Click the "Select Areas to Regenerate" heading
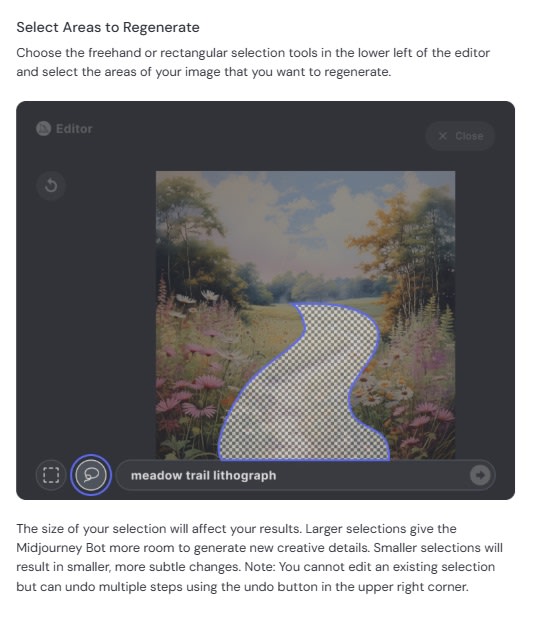 click(x=108, y=27)
